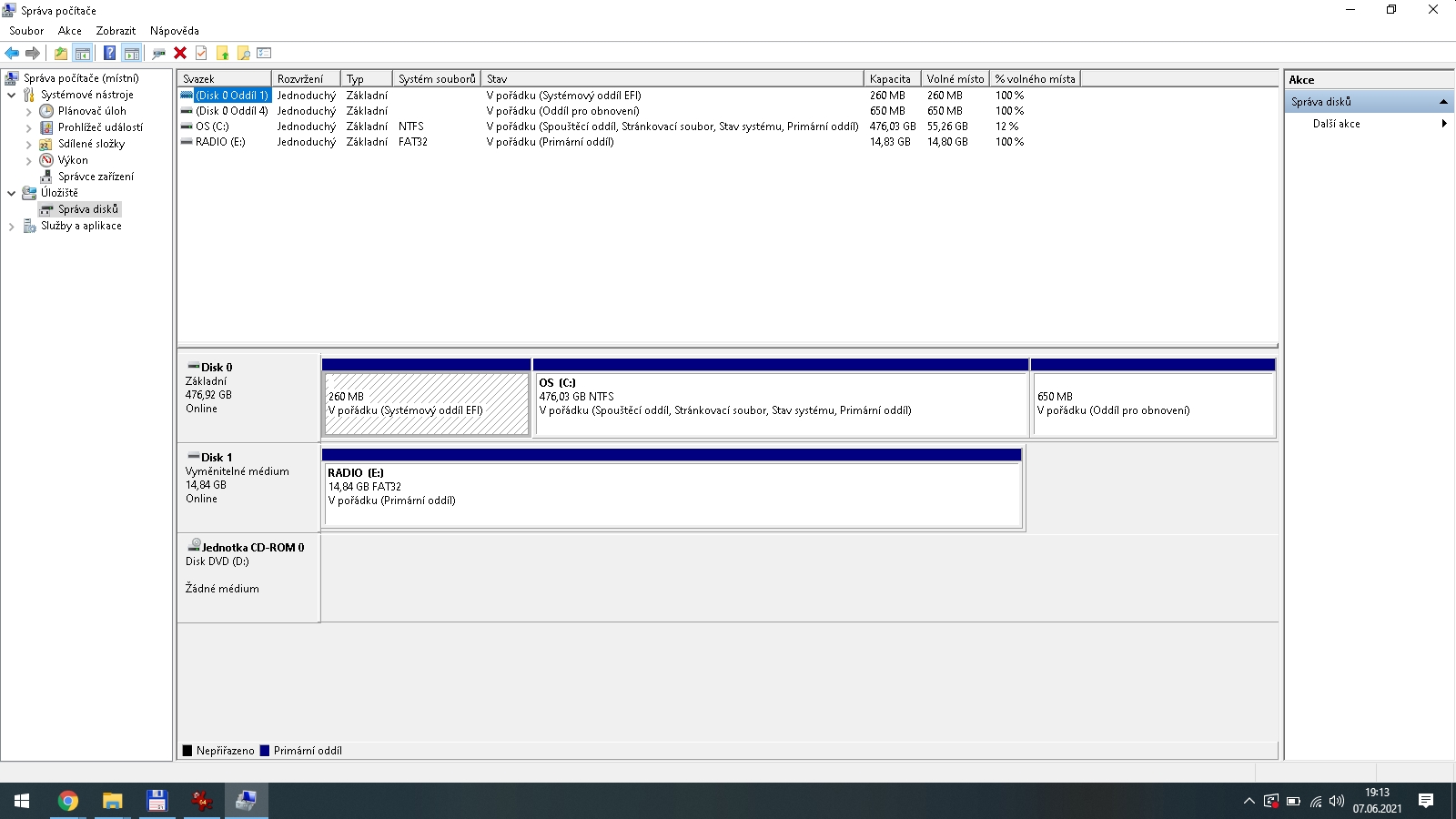Viewport: 1456px width, 819px height.
Task: Click the Back arrow toolbar icon
Action: (12, 53)
